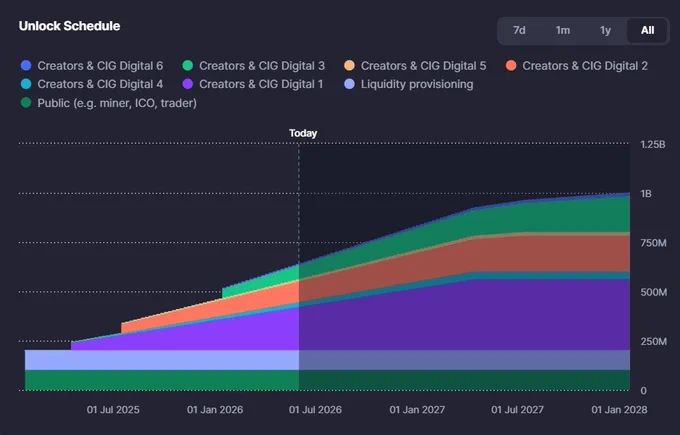
Task: Toggle the Creators & CIG Digital 3 legend dot
Action: pos(188,65)
